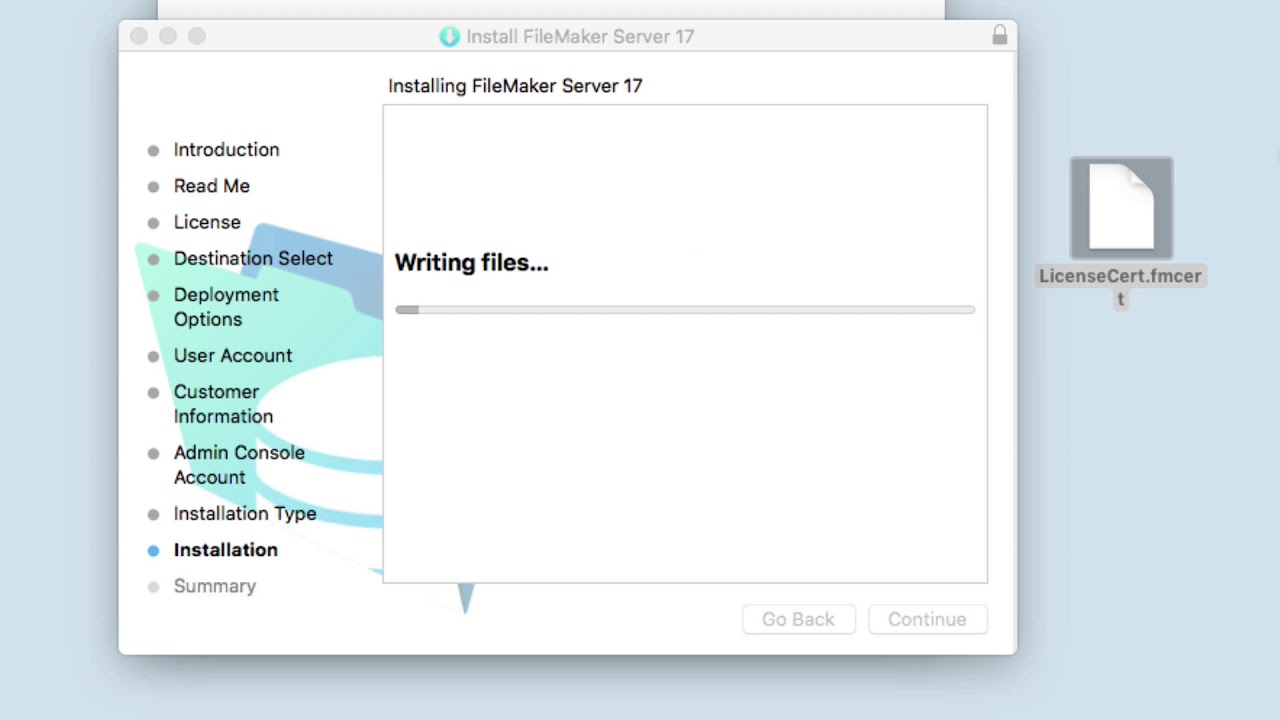This screenshot has width=1280, height=720.
Task: Select the Read Me step
Action: pyautogui.click(x=211, y=186)
